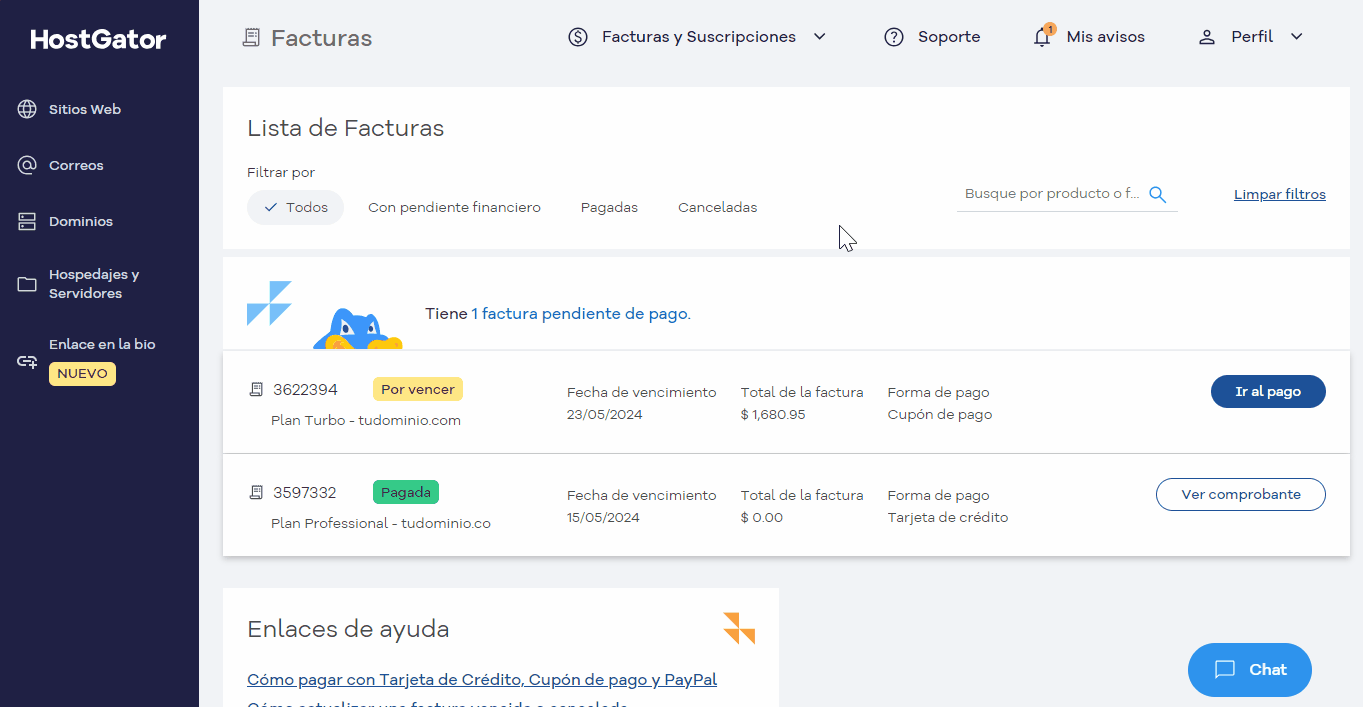Click the Chat speech bubble icon
The width and height of the screenshot is (1363, 707).
[x=1225, y=670]
